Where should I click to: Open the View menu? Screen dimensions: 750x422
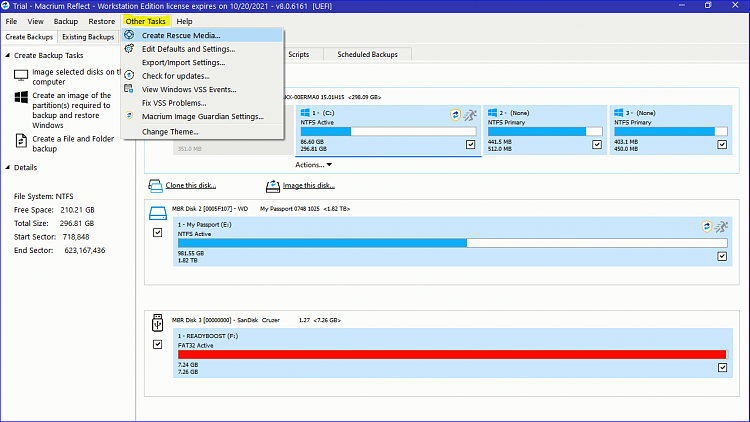point(35,21)
